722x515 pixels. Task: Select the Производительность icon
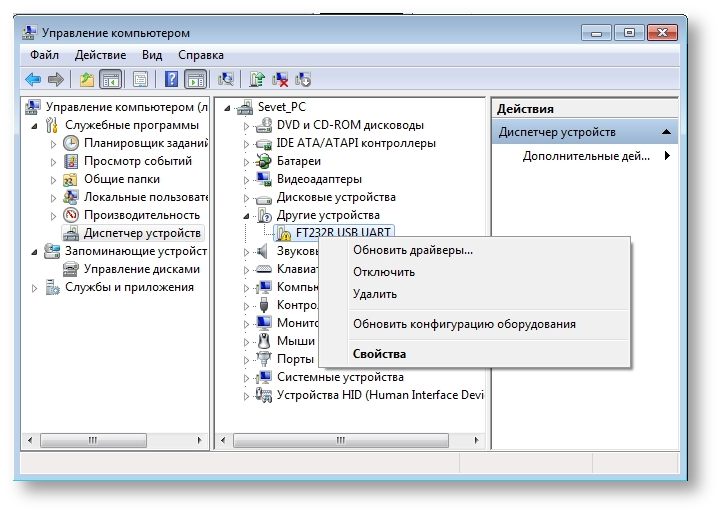pos(70,215)
